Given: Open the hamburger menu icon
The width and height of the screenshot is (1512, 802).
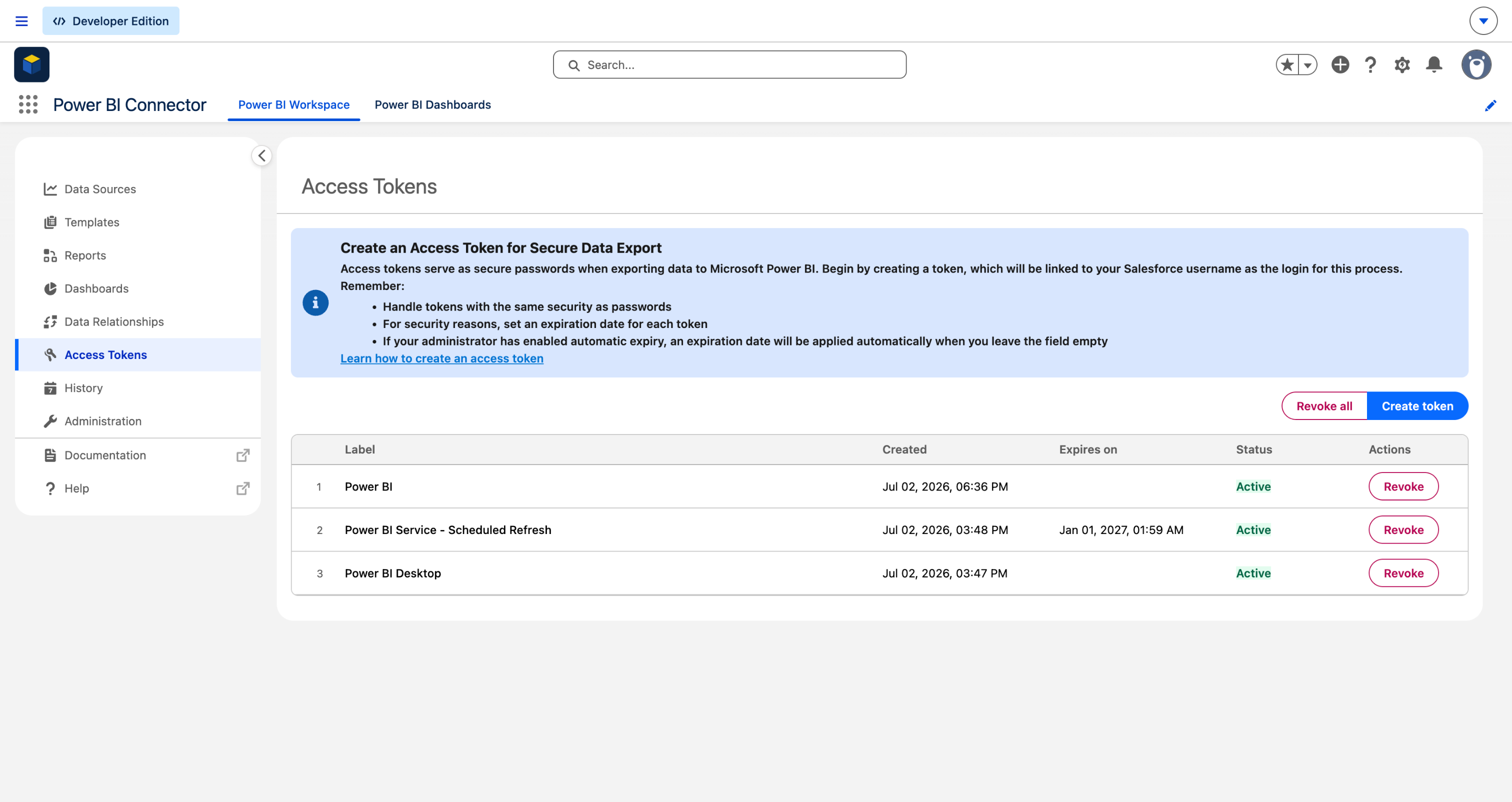Looking at the screenshot, I should pos(21,21).
